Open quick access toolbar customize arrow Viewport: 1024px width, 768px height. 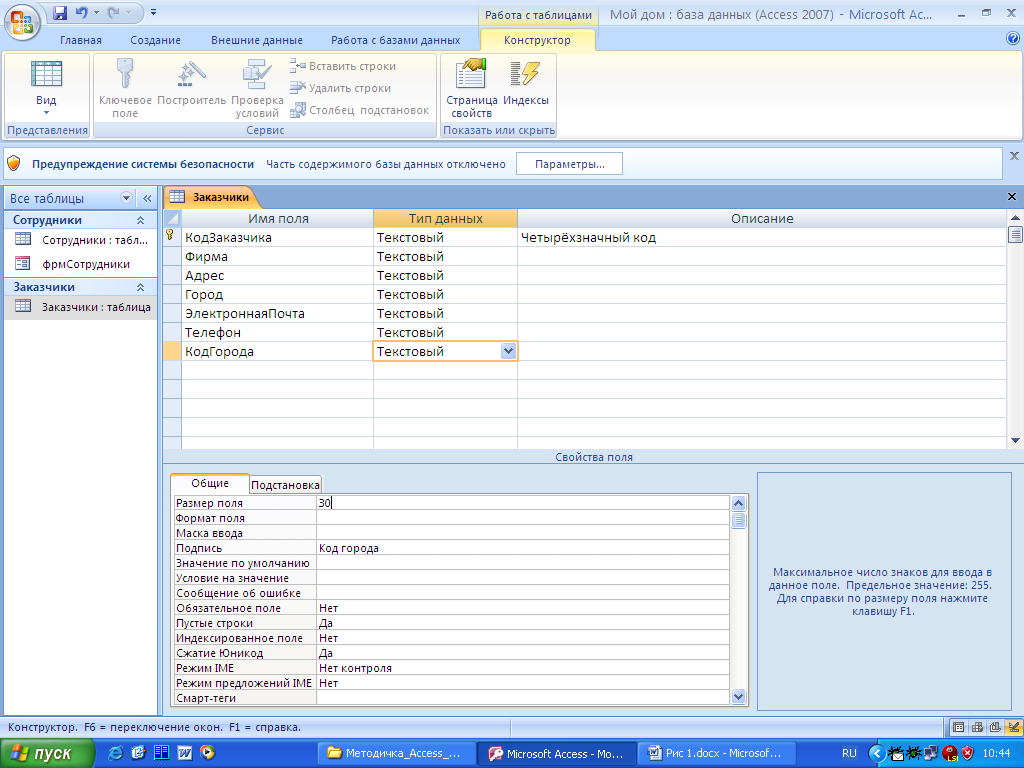[153, 12]
